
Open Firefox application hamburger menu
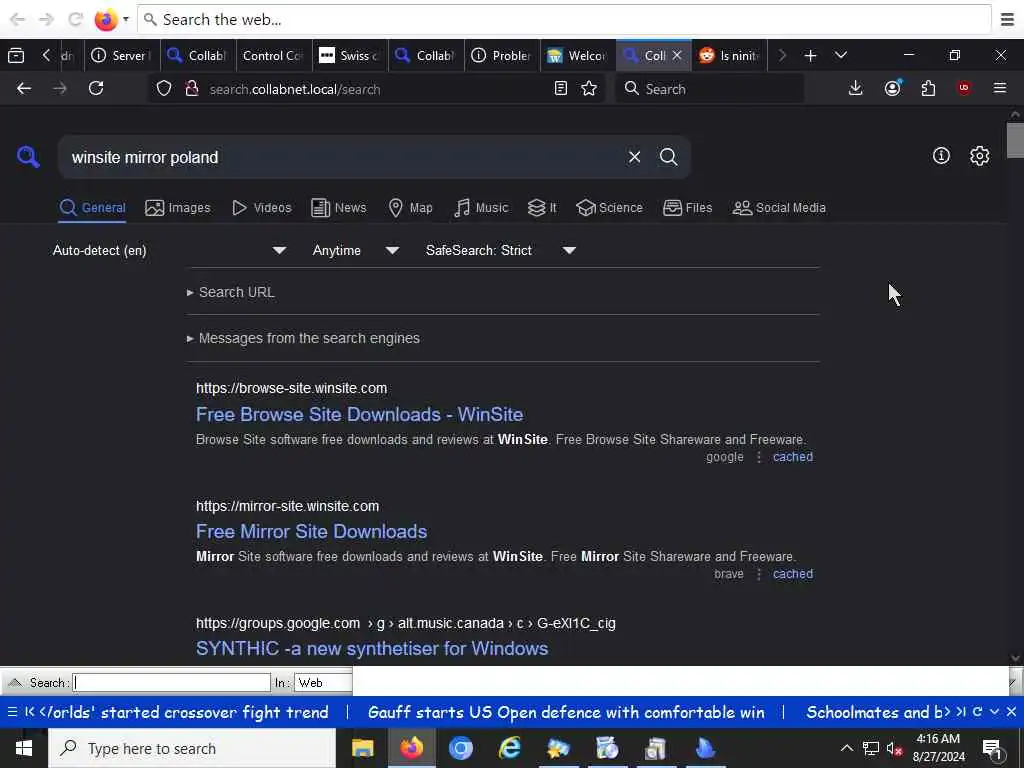[1000, 88]
